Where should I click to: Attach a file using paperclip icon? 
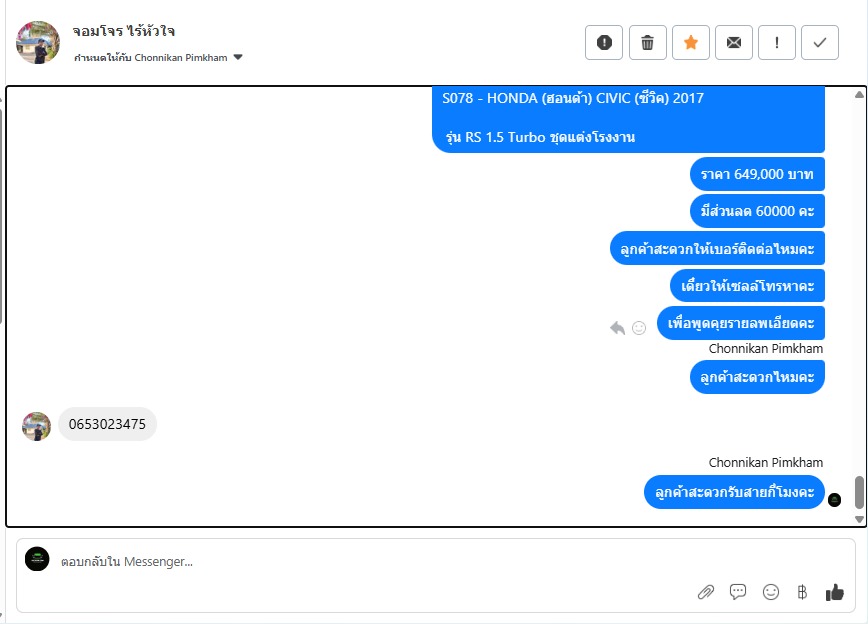click(x=706, y=592)
